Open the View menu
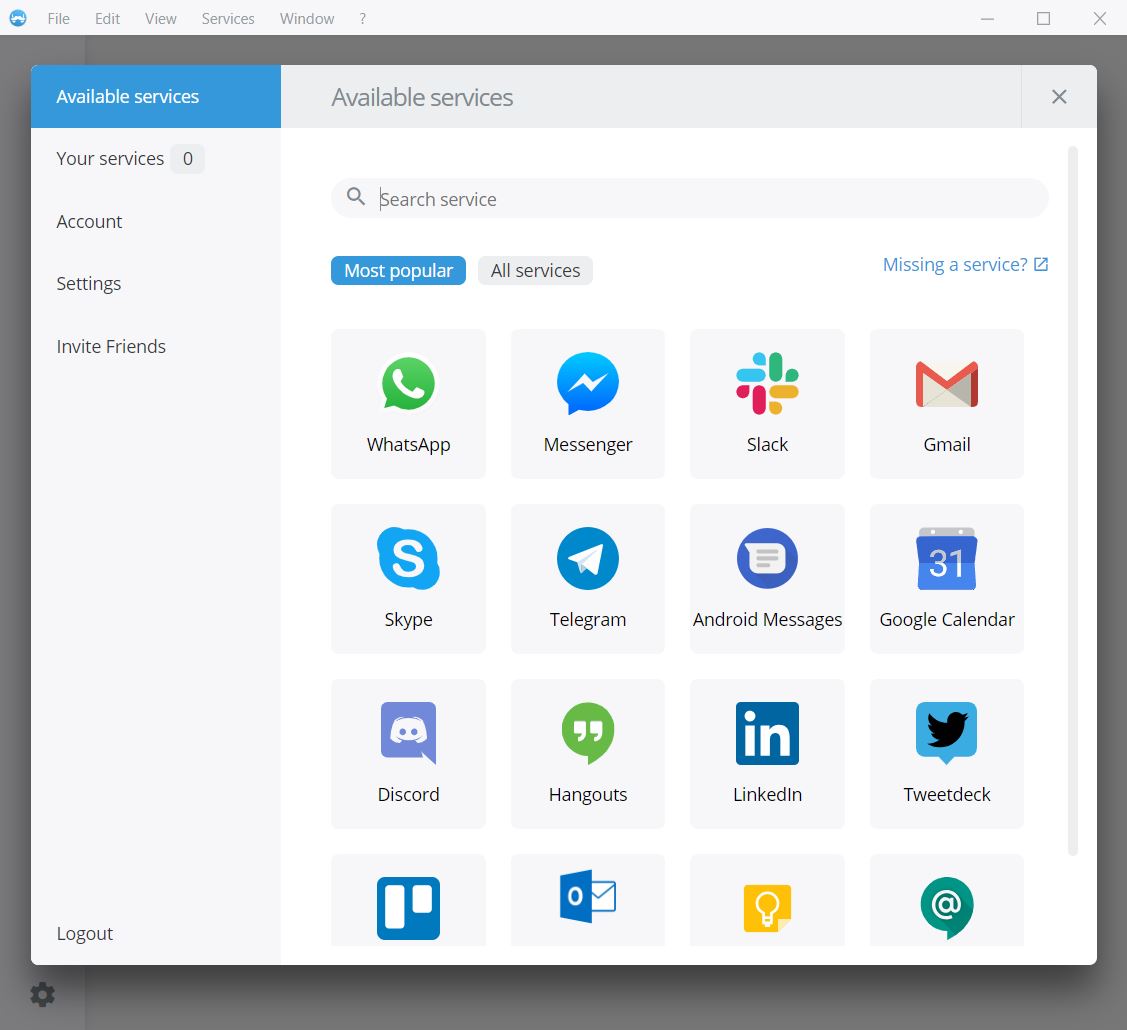 click(x=160, y=19)
